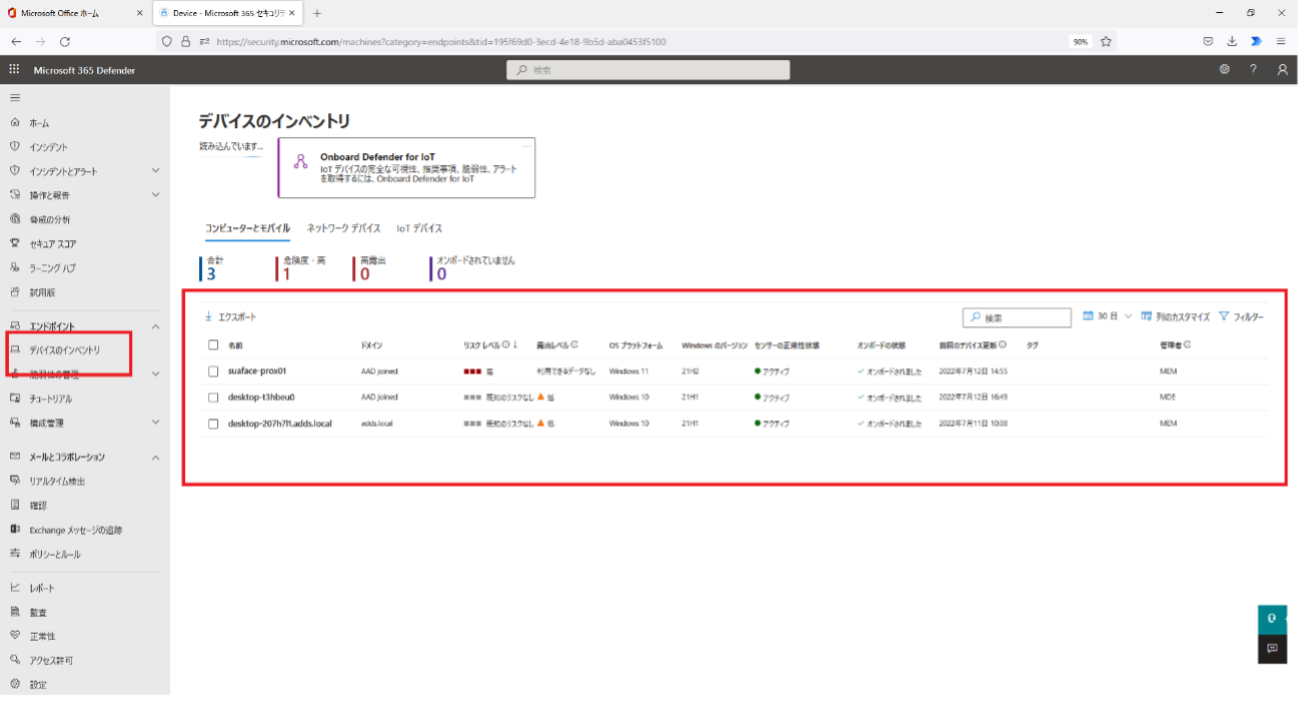
Task: Click the Firefox reload page button
Action: (x=65, y=42)
